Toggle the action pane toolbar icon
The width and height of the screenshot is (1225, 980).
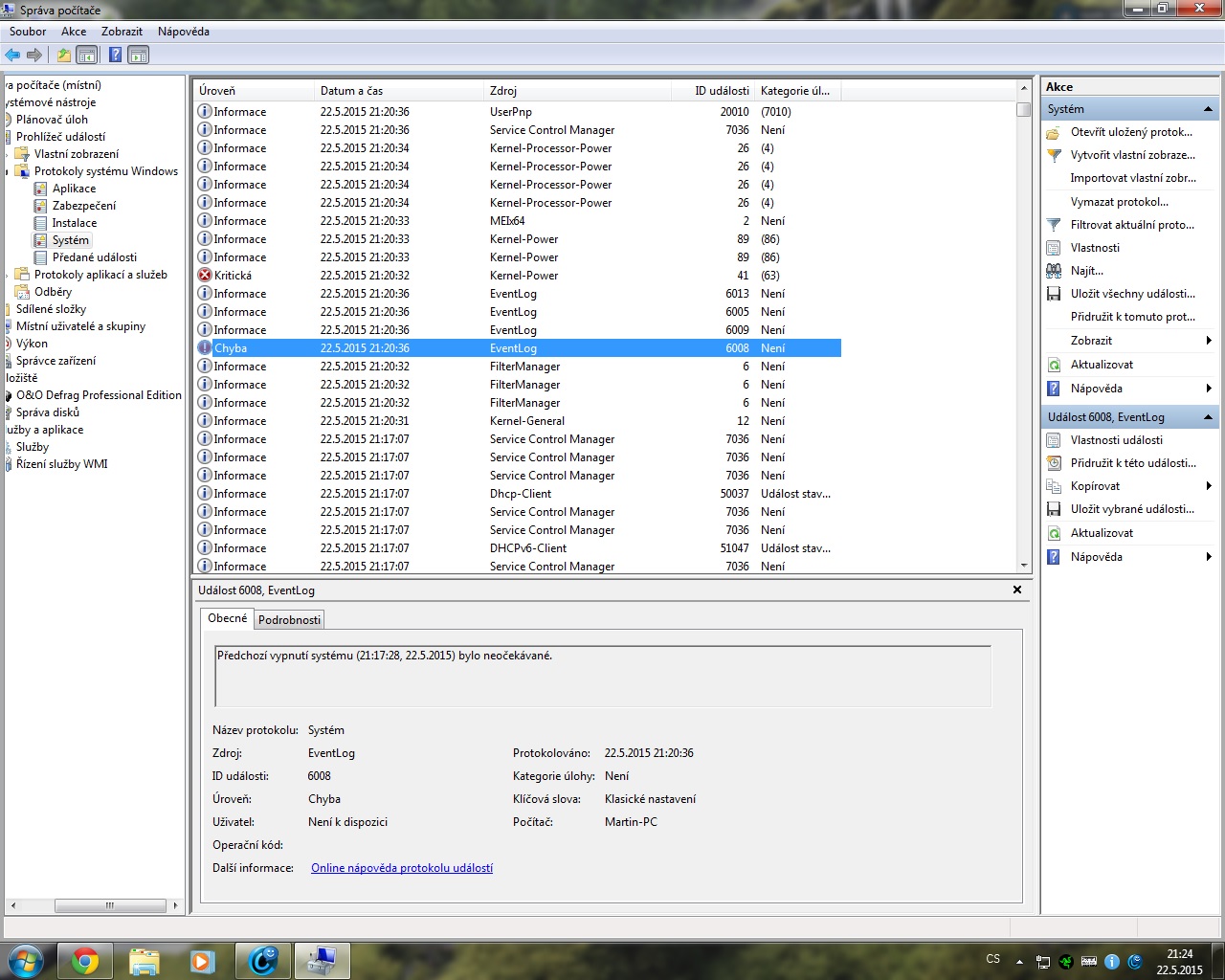[x=139, y=55]
